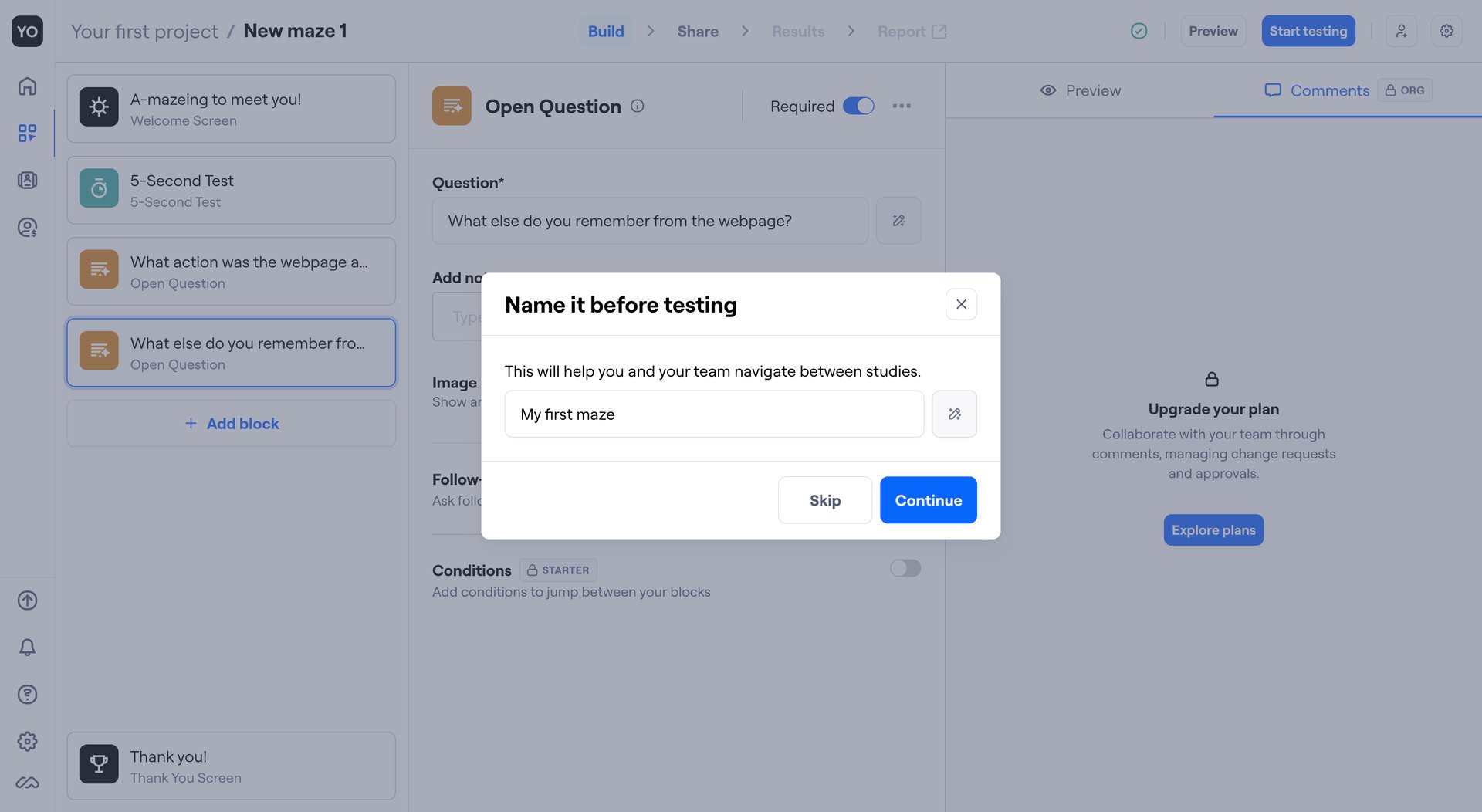Open the panel templates icon in sidebar
This screenshot has height=812, width=1482.
point(27,180)
